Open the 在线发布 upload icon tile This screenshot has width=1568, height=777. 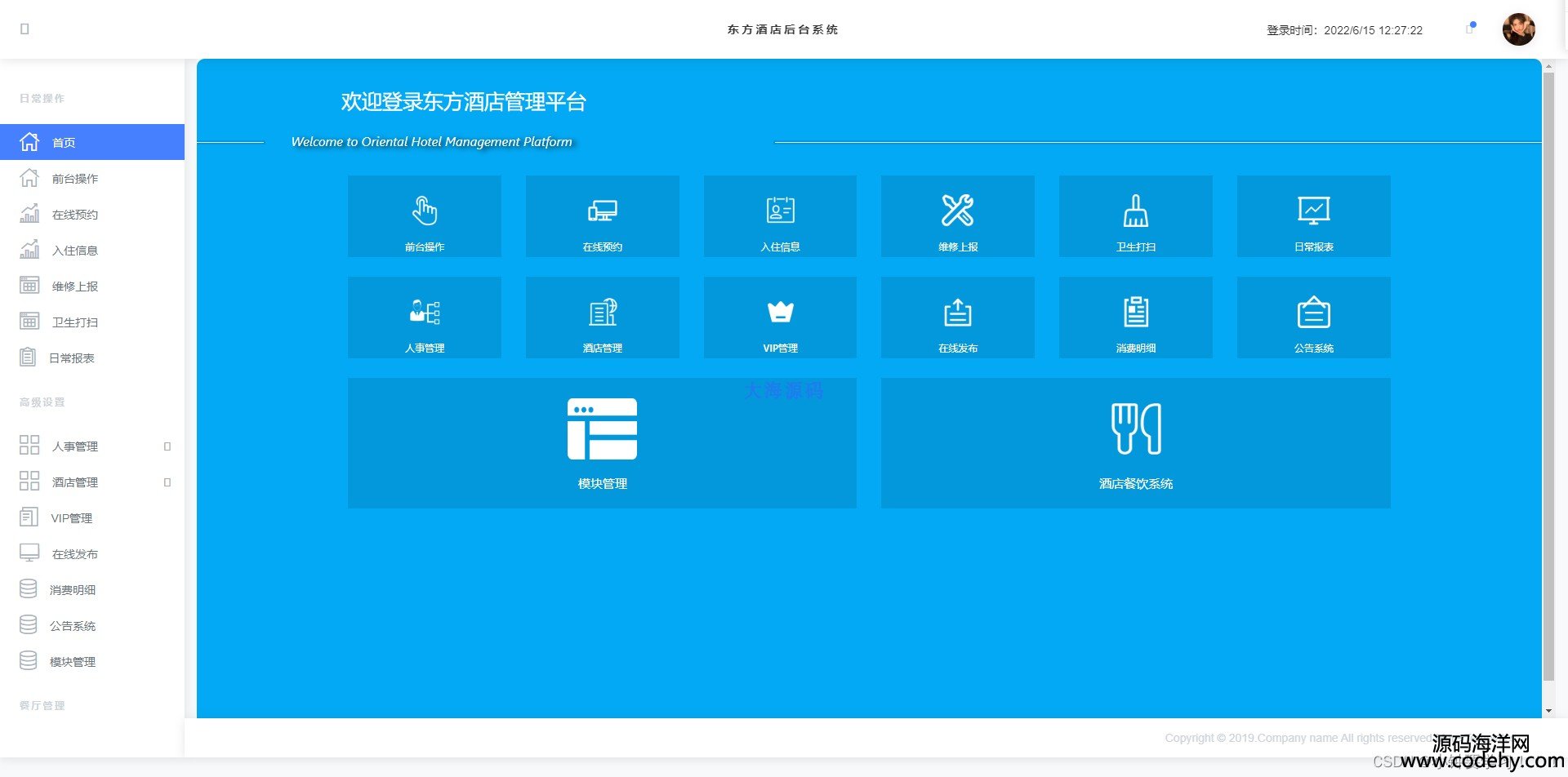[957, 312]
